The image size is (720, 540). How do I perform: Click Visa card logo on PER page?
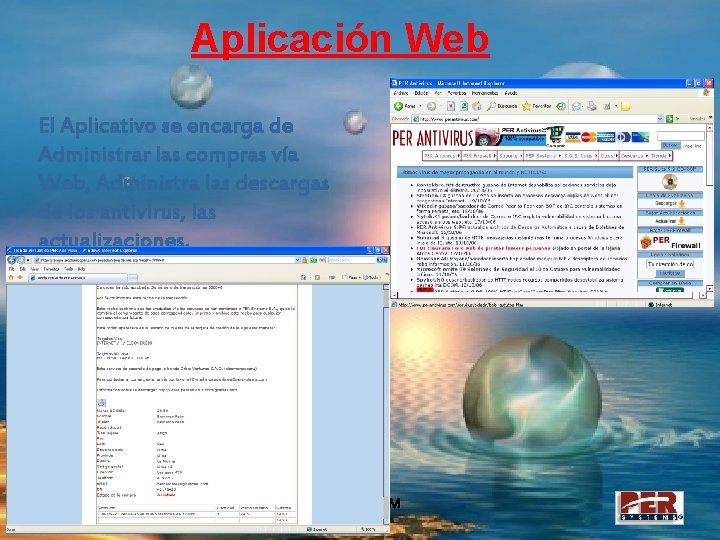click(x=573, y=137)
